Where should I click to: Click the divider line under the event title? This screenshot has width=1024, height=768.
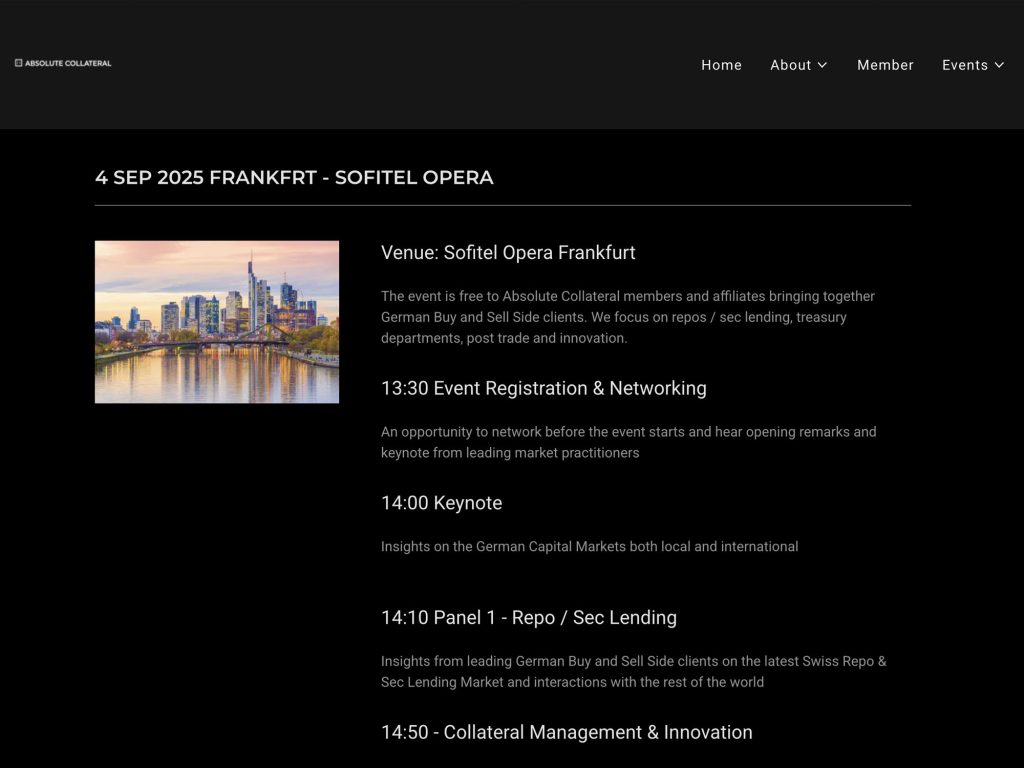pyautogui.click(x=502, y=205)
